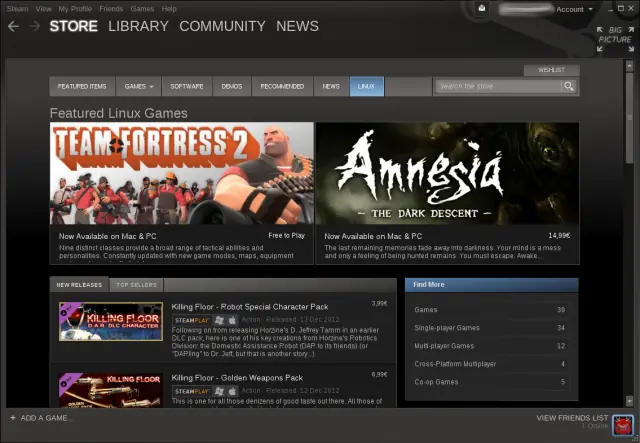Image resolution: width=640 pixels, height=443 pixels.
Task: Expand the Games dropdown in store nav
Action: point(139,87)
